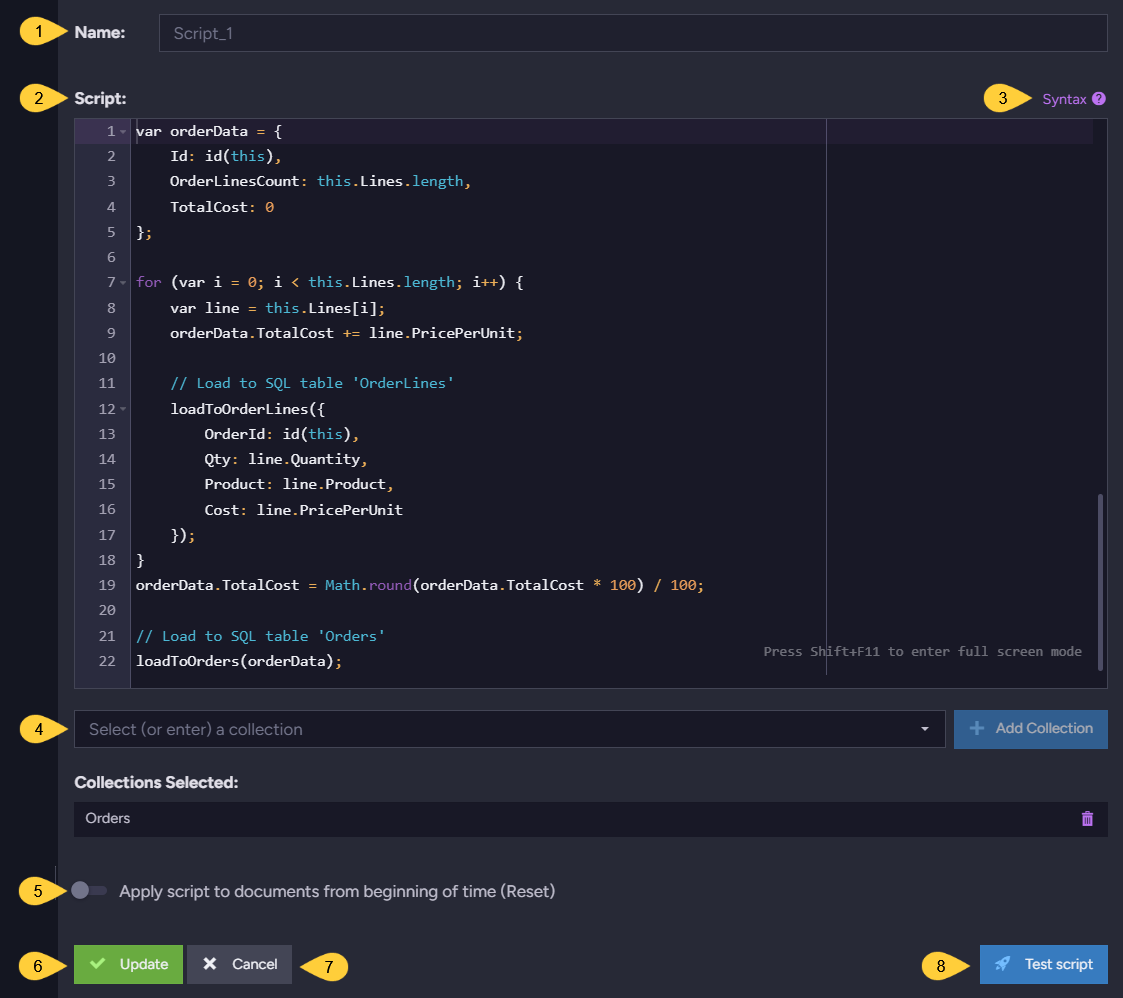Click the comment "// Load to SQL table 'Orders'"
The height and width of the screenshot is (998, 1123).
(260, 636)
